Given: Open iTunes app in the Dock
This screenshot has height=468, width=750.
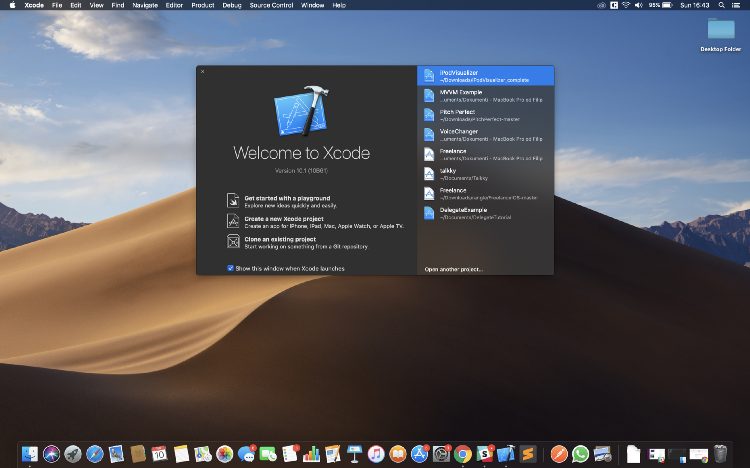Looking at the screenshot, I should pos(376,454).
